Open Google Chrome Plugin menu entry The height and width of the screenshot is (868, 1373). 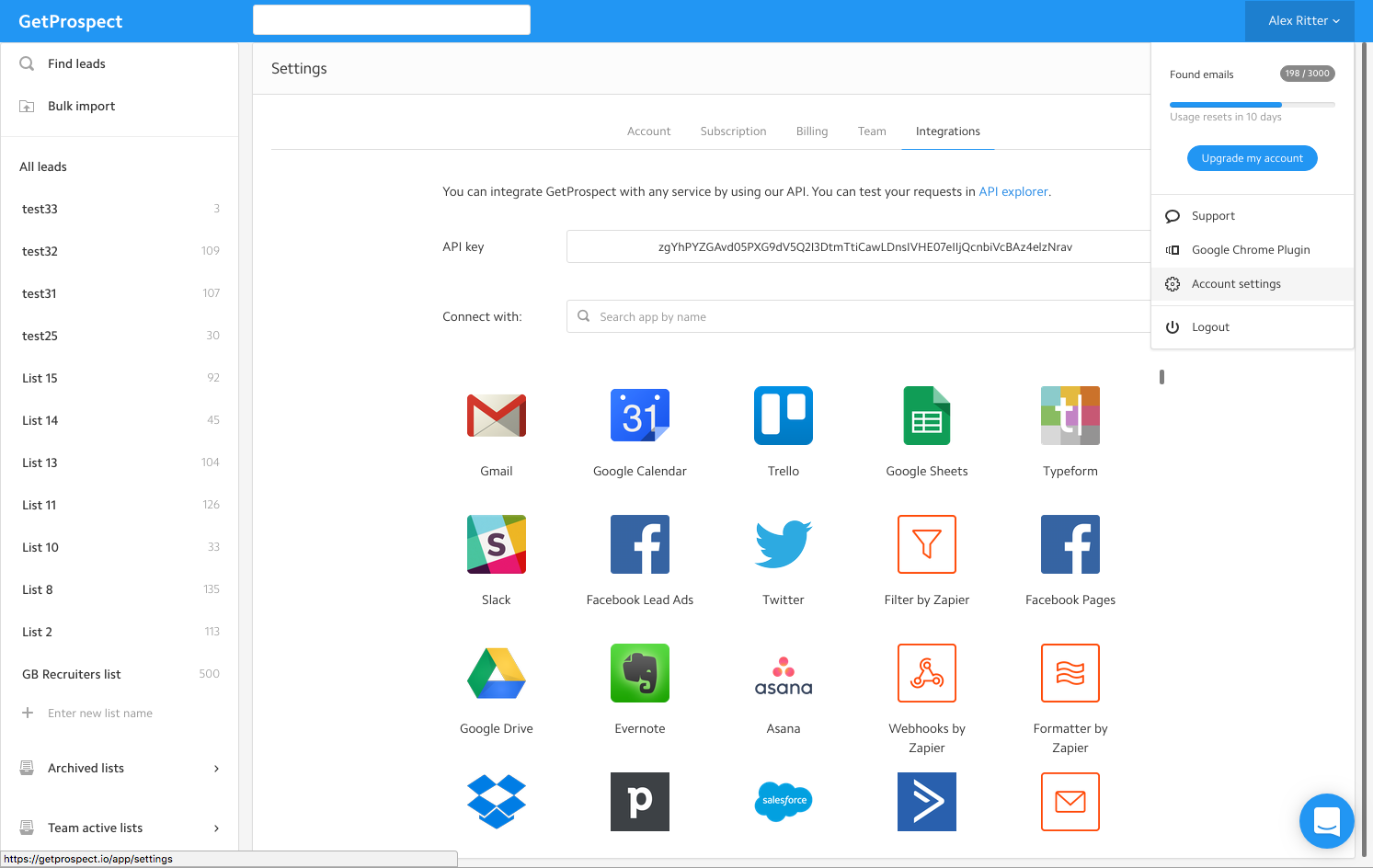tap(1253, 250)
